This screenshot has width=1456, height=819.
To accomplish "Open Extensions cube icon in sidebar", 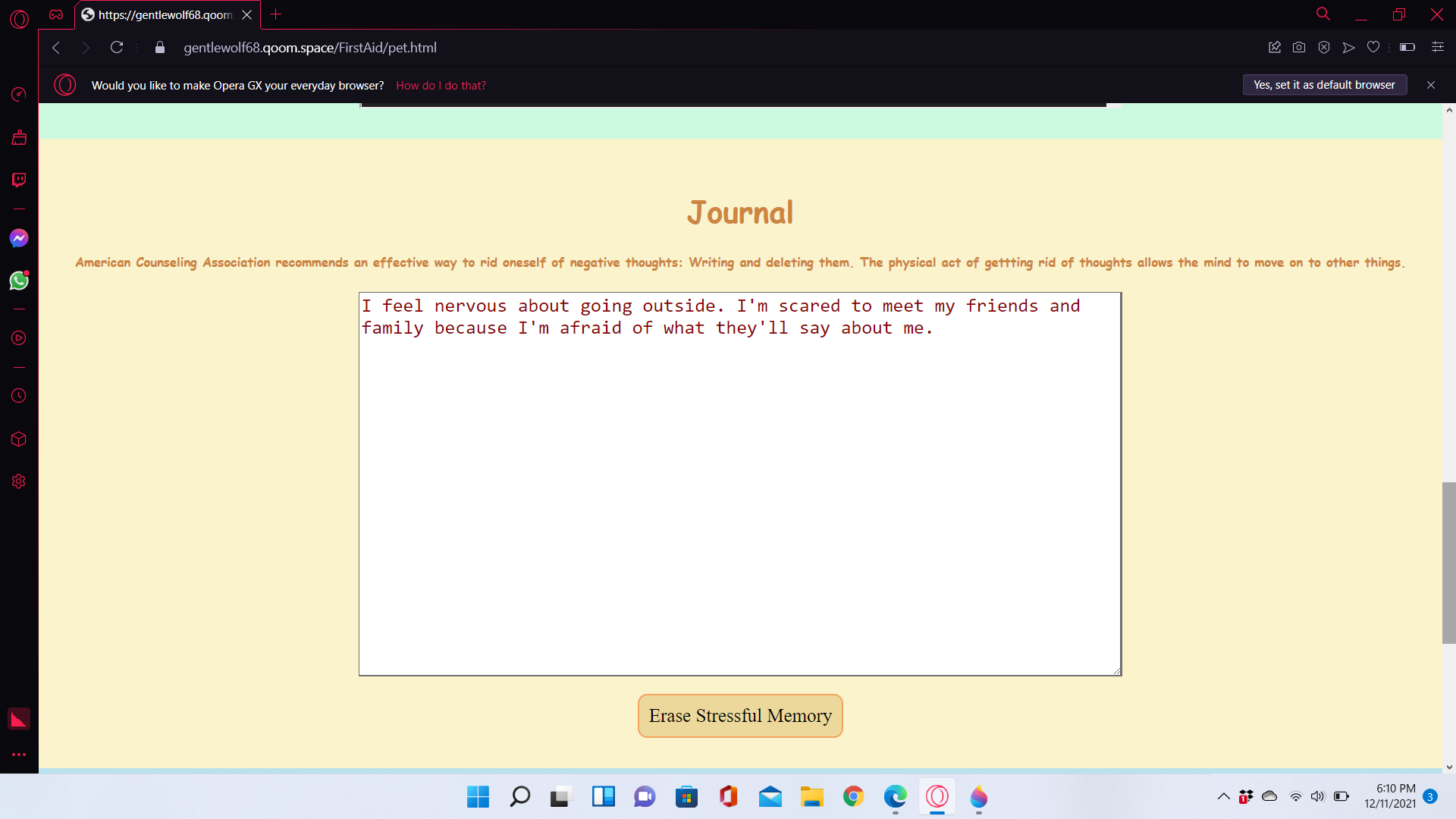I will click(x=19, y=439).
